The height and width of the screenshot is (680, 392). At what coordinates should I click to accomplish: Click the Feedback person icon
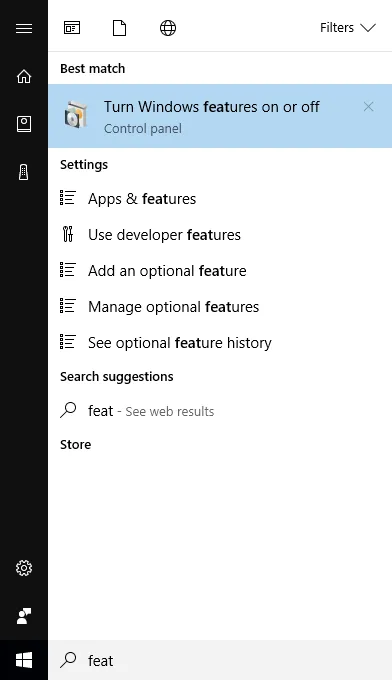[24, 616]
